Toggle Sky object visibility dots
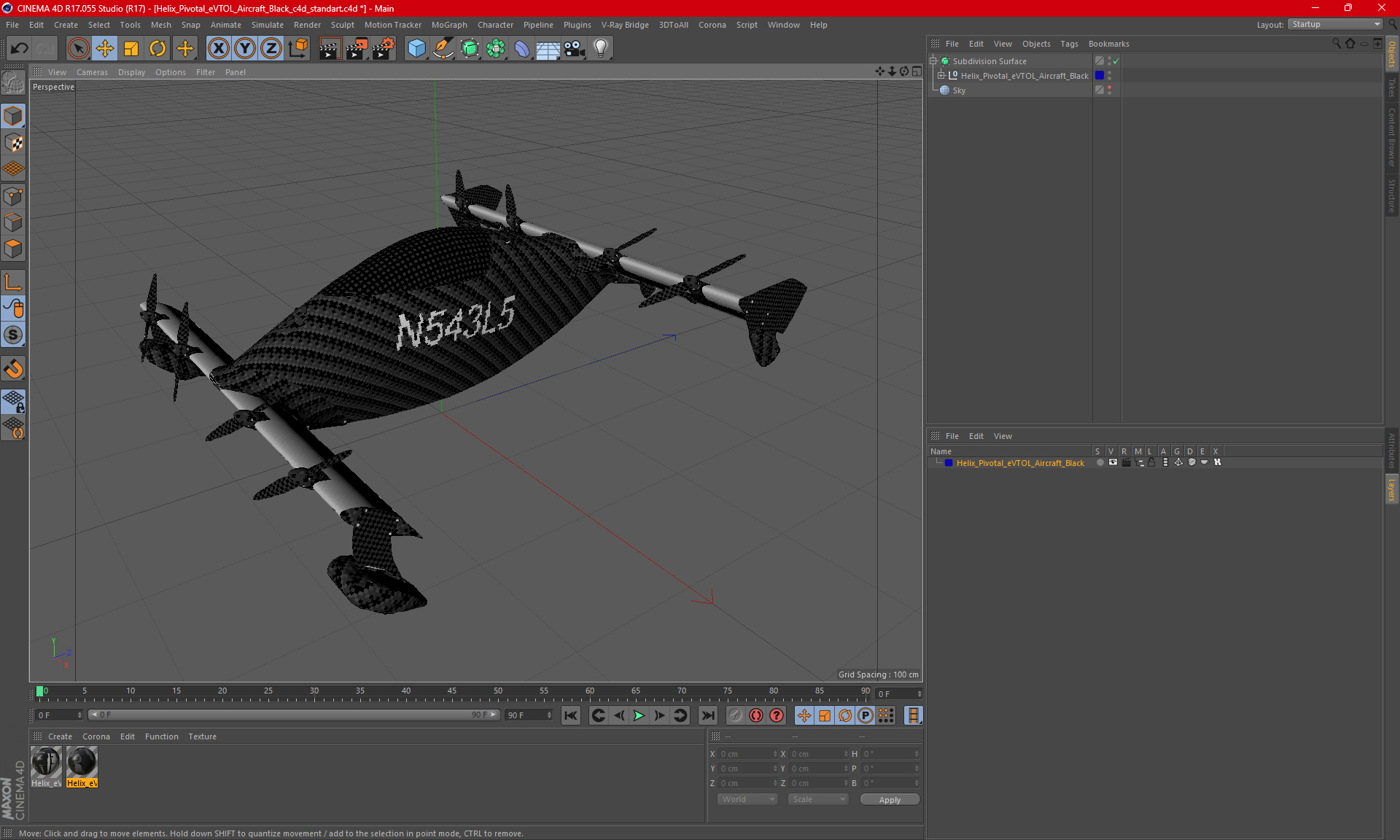This screenshot has width=1400, height=840. (1110, 90)
